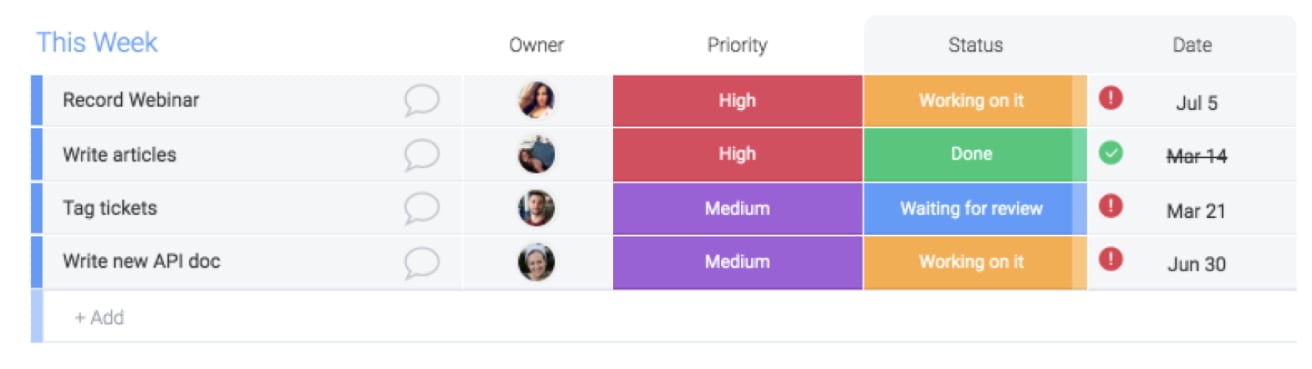Change the Medium priority on Tag tickets
Screen dimensions: 1312x369
(737, 209)
